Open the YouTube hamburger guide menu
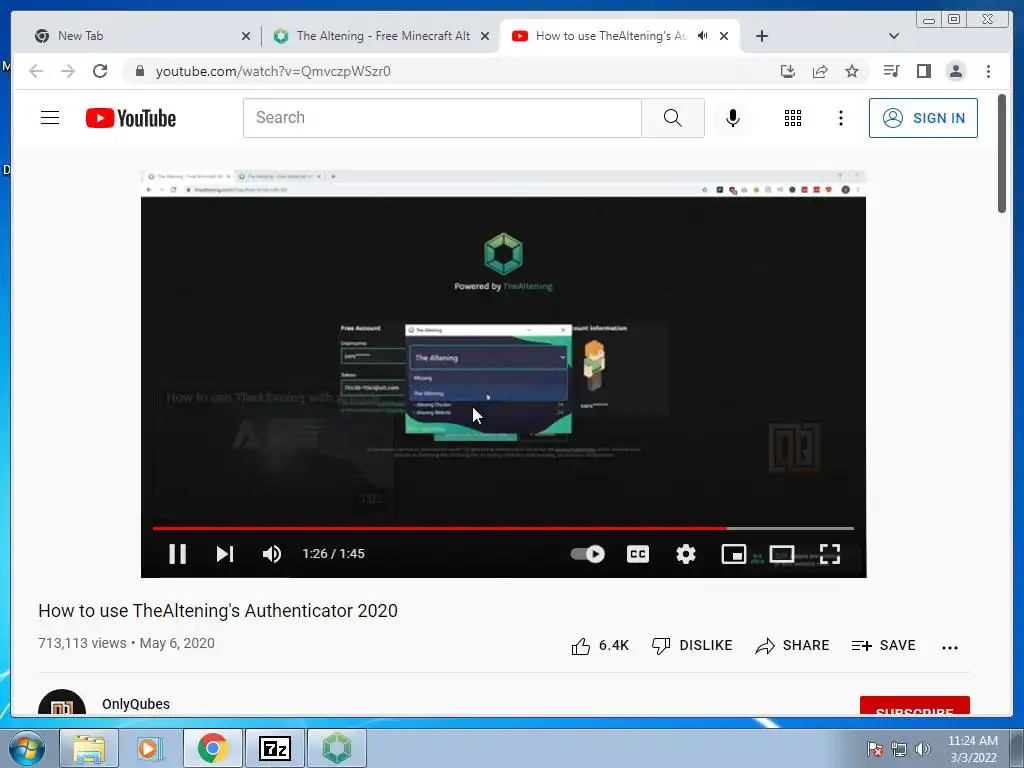 pos(50,118)
